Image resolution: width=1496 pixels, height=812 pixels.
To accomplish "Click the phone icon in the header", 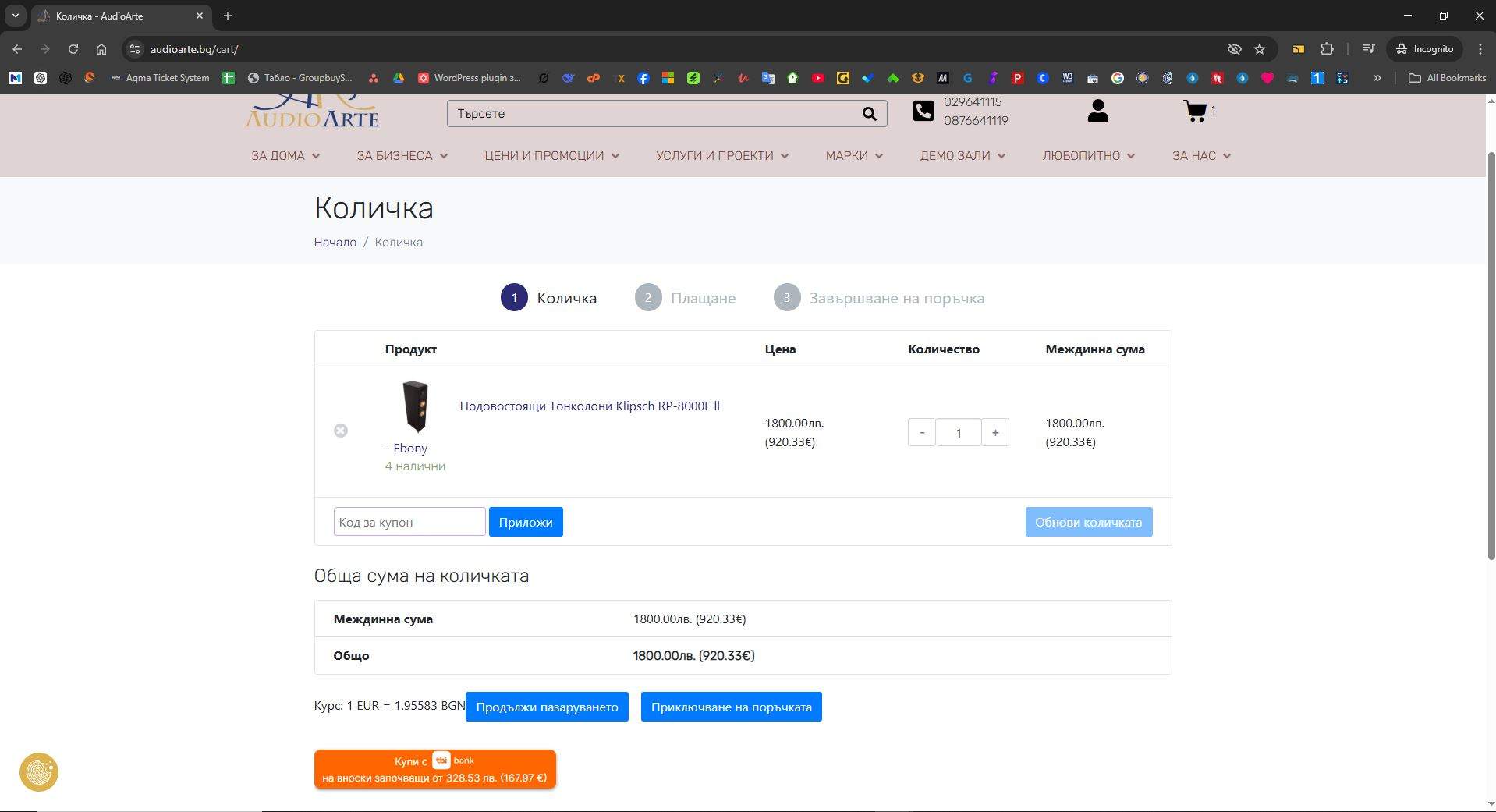I will (923, 112).
